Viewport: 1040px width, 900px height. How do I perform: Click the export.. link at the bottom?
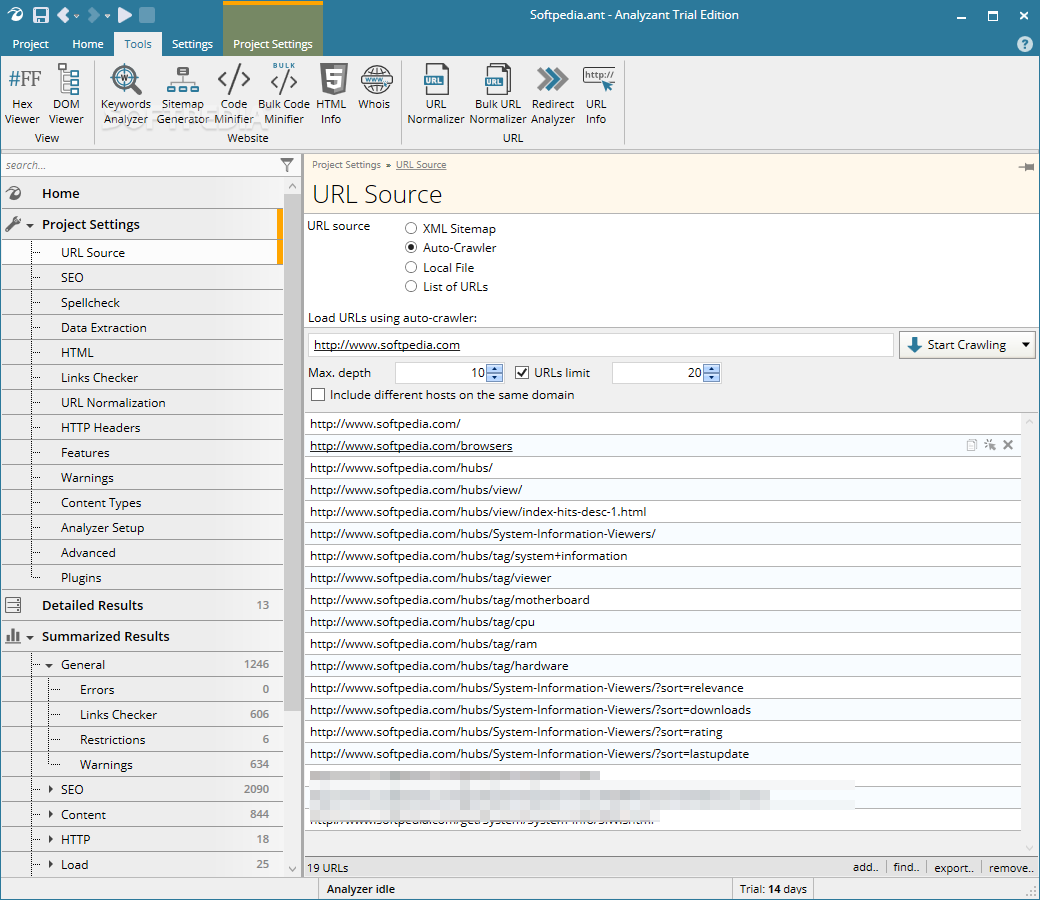click(954, 867)
